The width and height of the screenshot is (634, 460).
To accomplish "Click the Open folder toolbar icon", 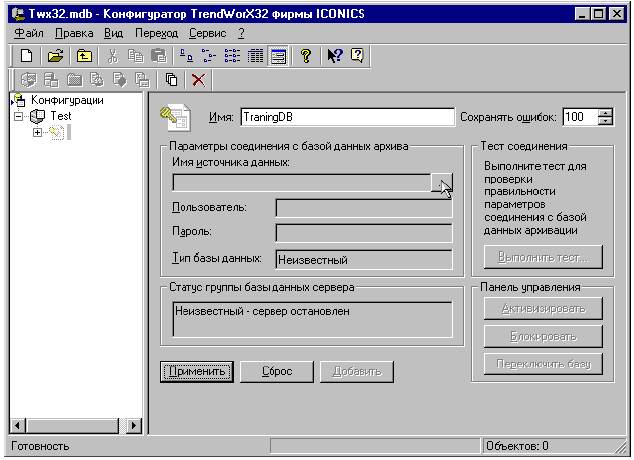I will [55, 56].
